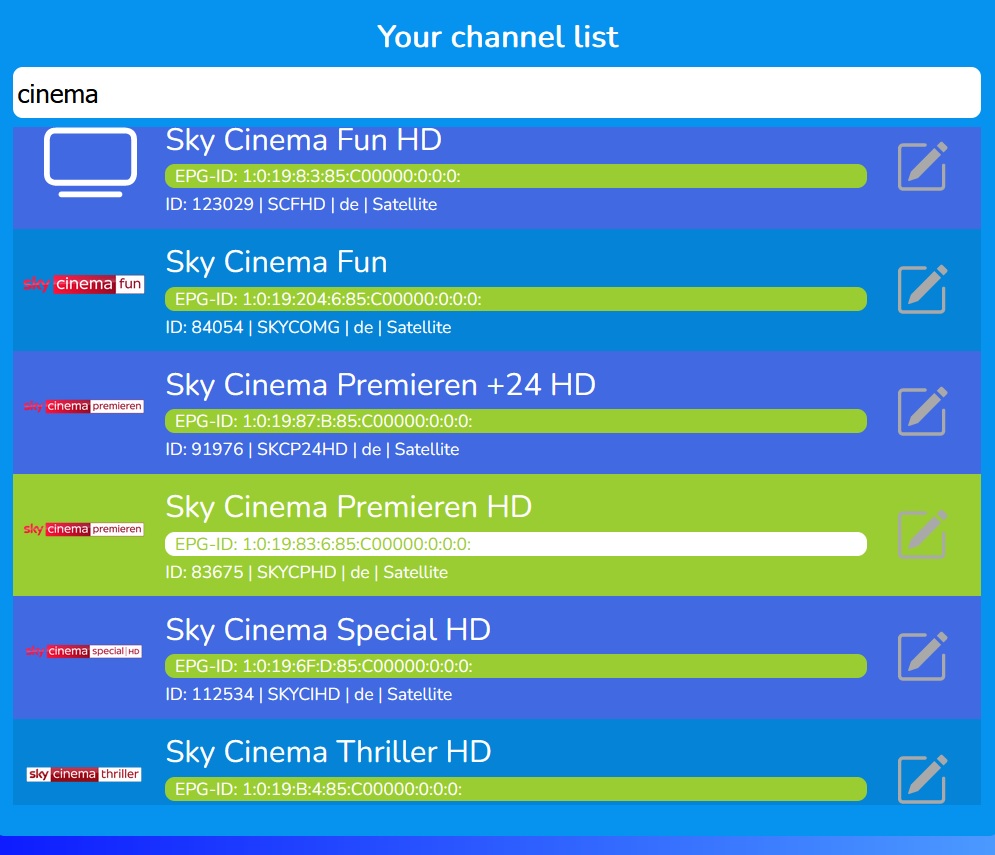Edit Sky Cinema Premieren +24 HD channel
Image resolution: width=995 pixels, height=855 pixels.
click(x=922, y=411)
